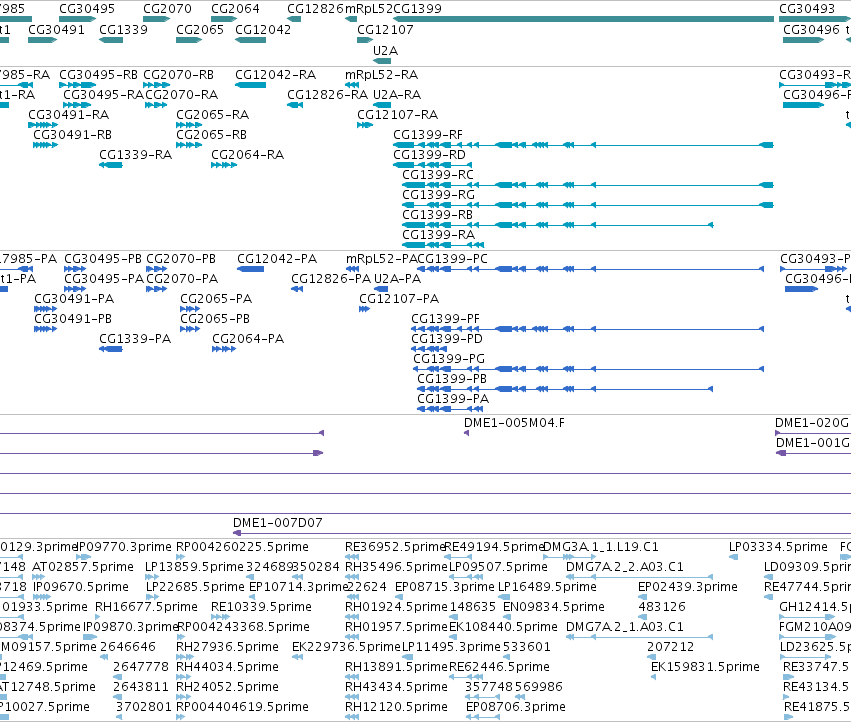The height and width of the screenshot is (722, 851).
Task: Click EST label RE36952.5prime
Action: click(395, 547)
